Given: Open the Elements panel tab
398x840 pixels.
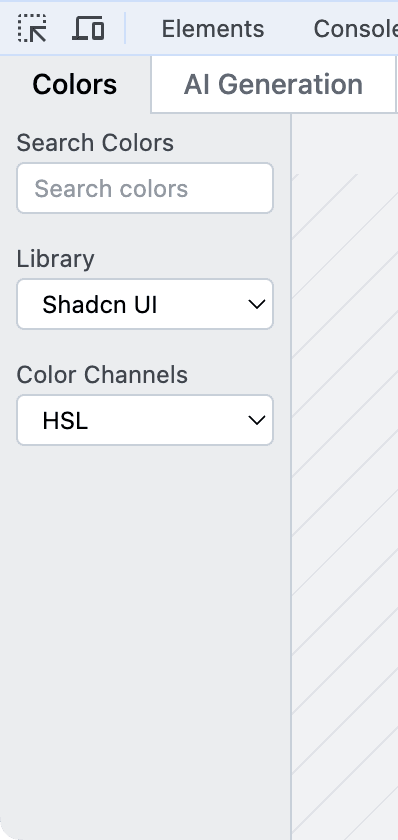Looking at the screenshot, I should 213,29.
